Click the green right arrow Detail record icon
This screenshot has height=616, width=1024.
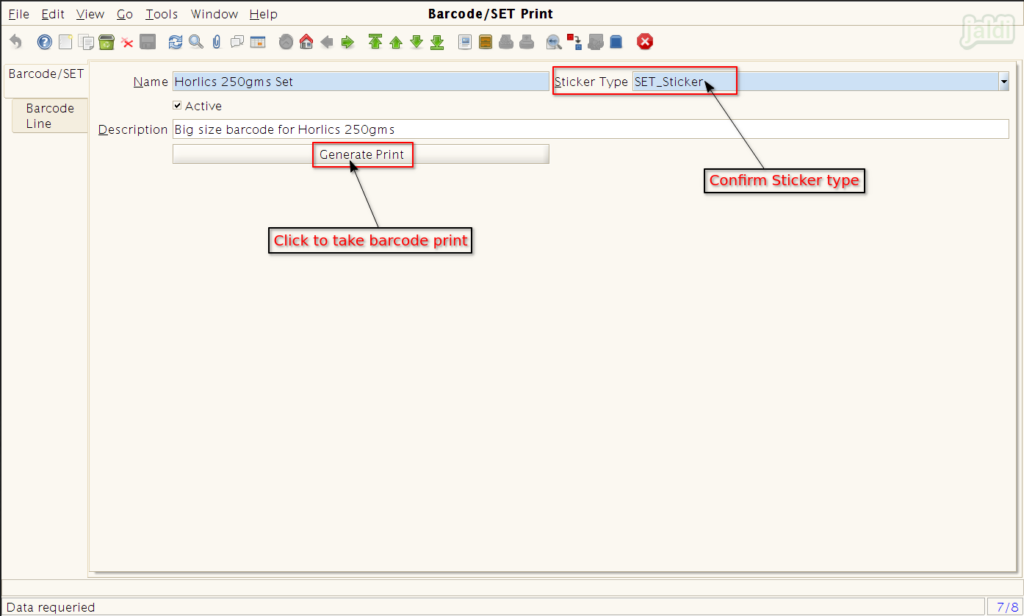(x=347, y=42)
